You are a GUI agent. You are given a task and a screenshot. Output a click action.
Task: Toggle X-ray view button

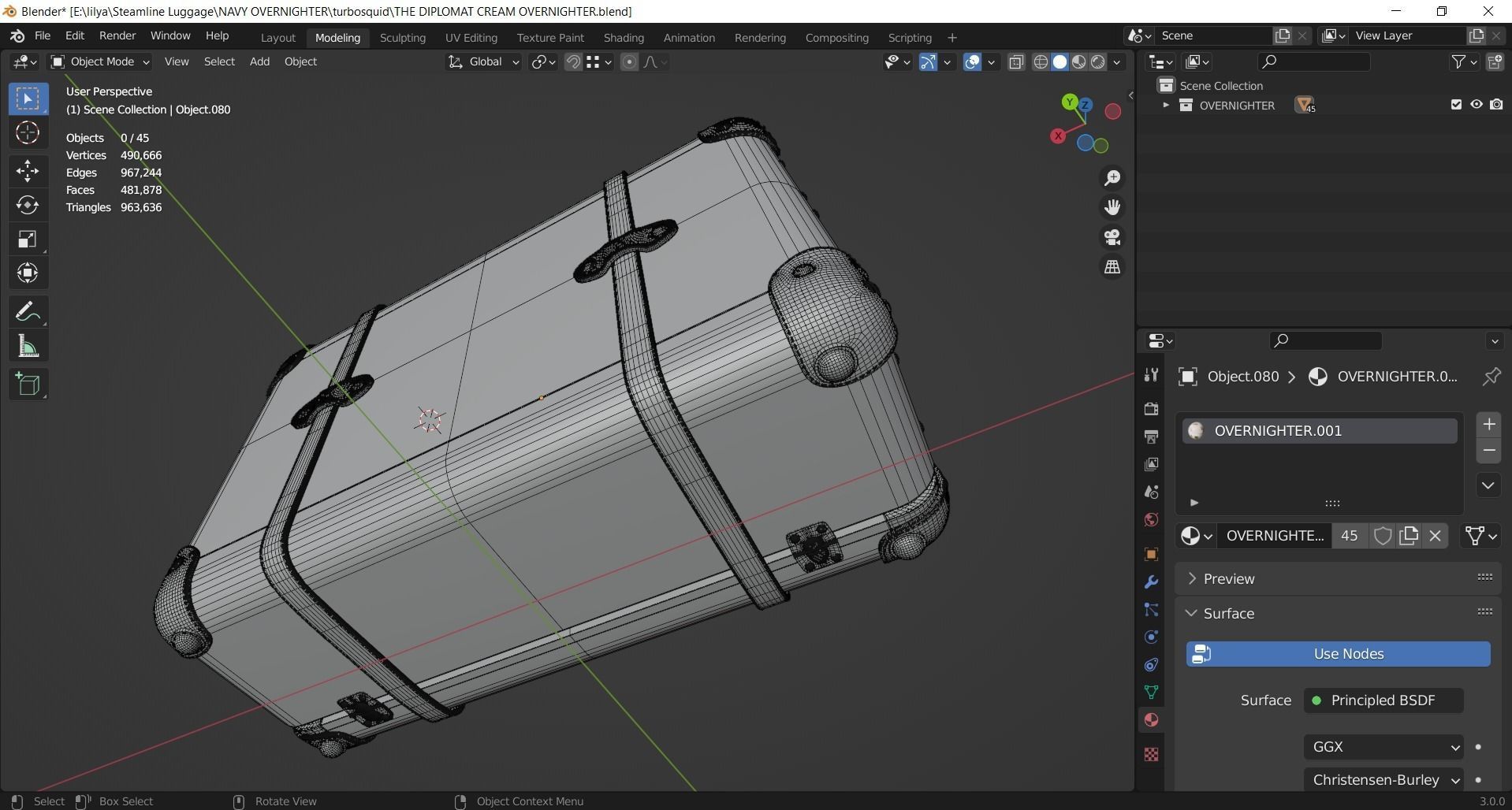(x=1016, y=61)
